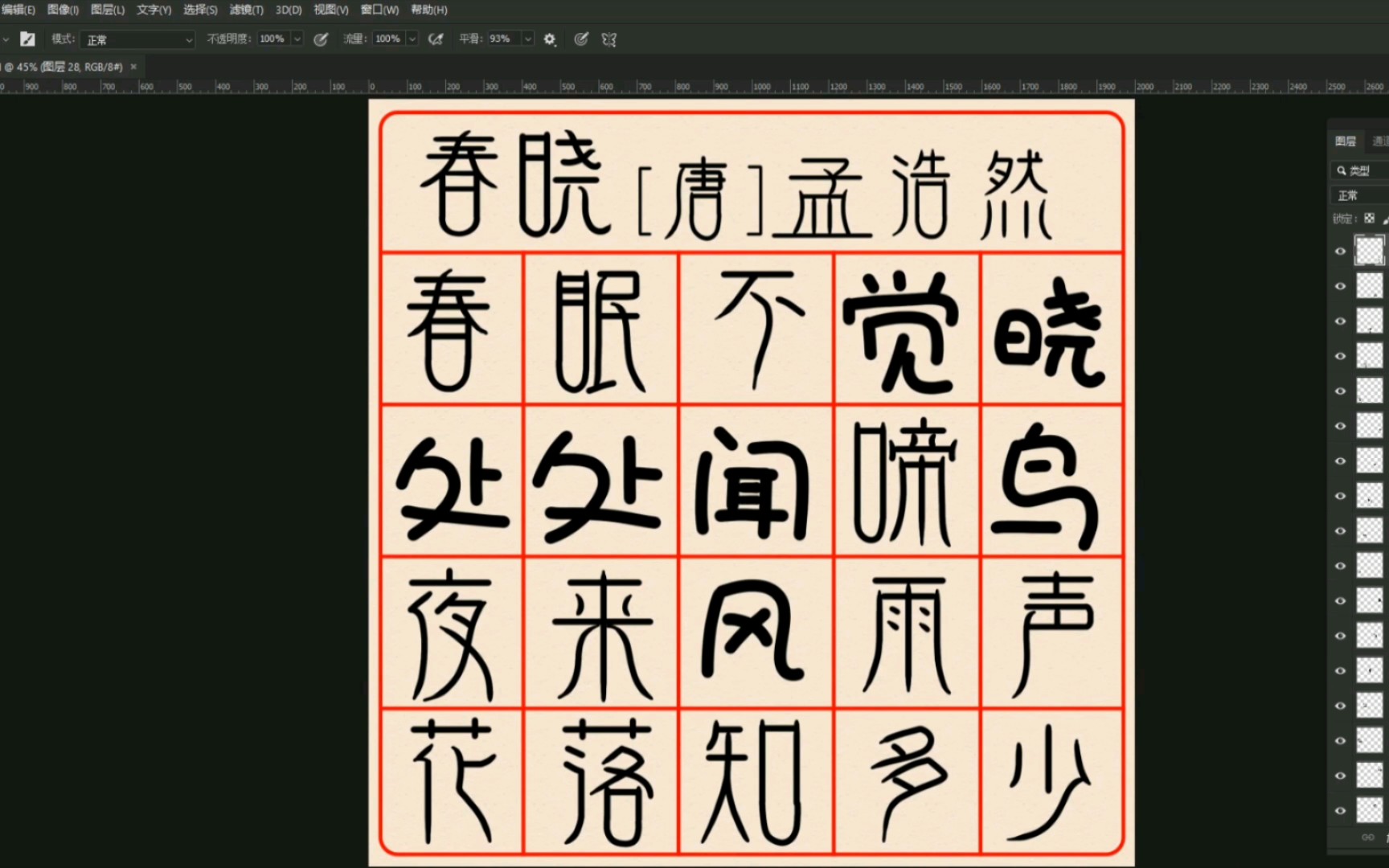The width and height of the screenshot is (1389, 868).
Task: Hide a middle layer using its eye toggle
Action: pos(1340,530)
